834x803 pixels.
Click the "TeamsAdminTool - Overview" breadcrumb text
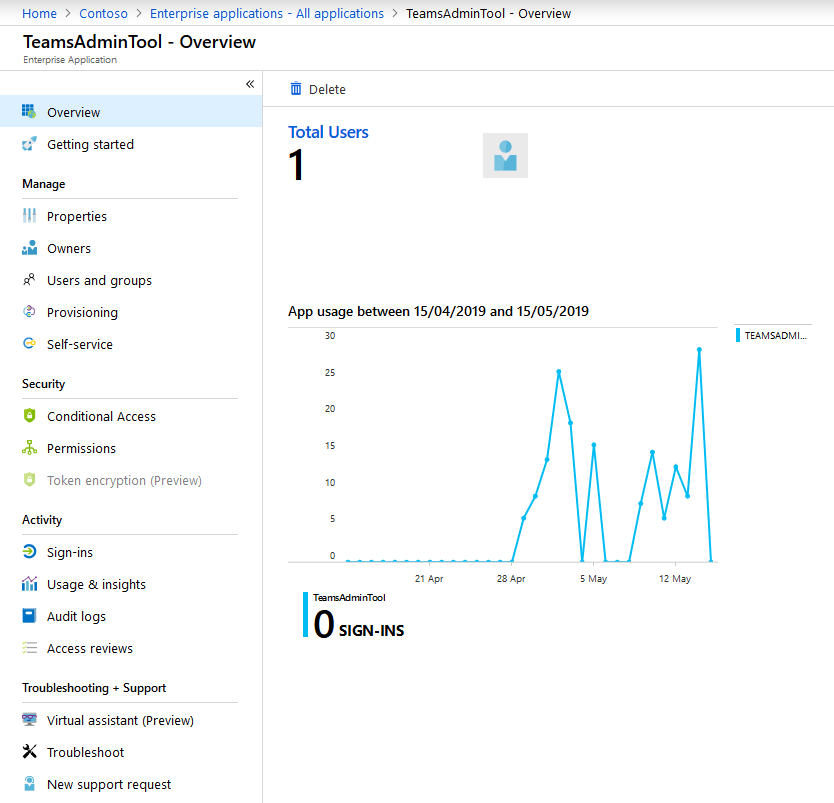click(x=488, y=13)
